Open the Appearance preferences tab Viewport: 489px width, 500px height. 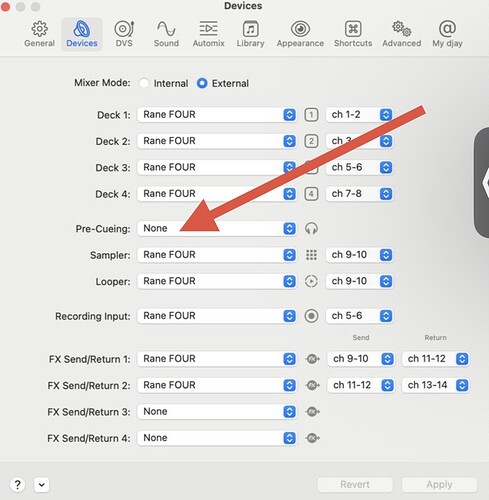point(300,34)
